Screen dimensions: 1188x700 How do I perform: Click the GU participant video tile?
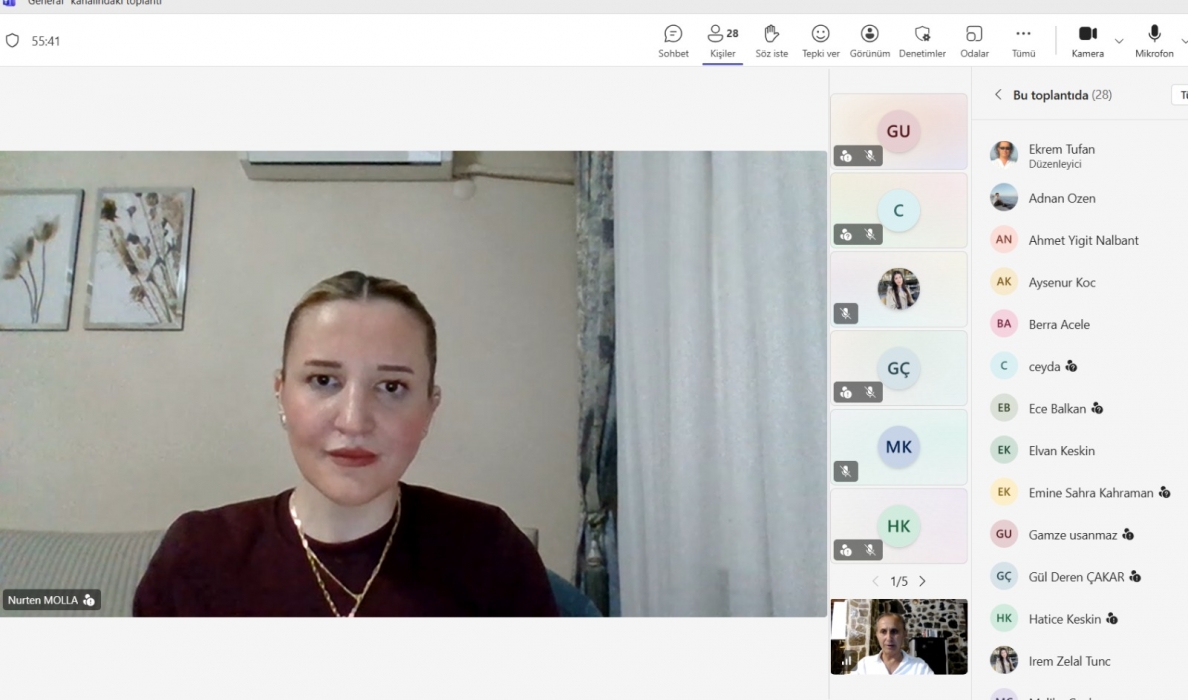pyautogui.click(x=898, y=131)
